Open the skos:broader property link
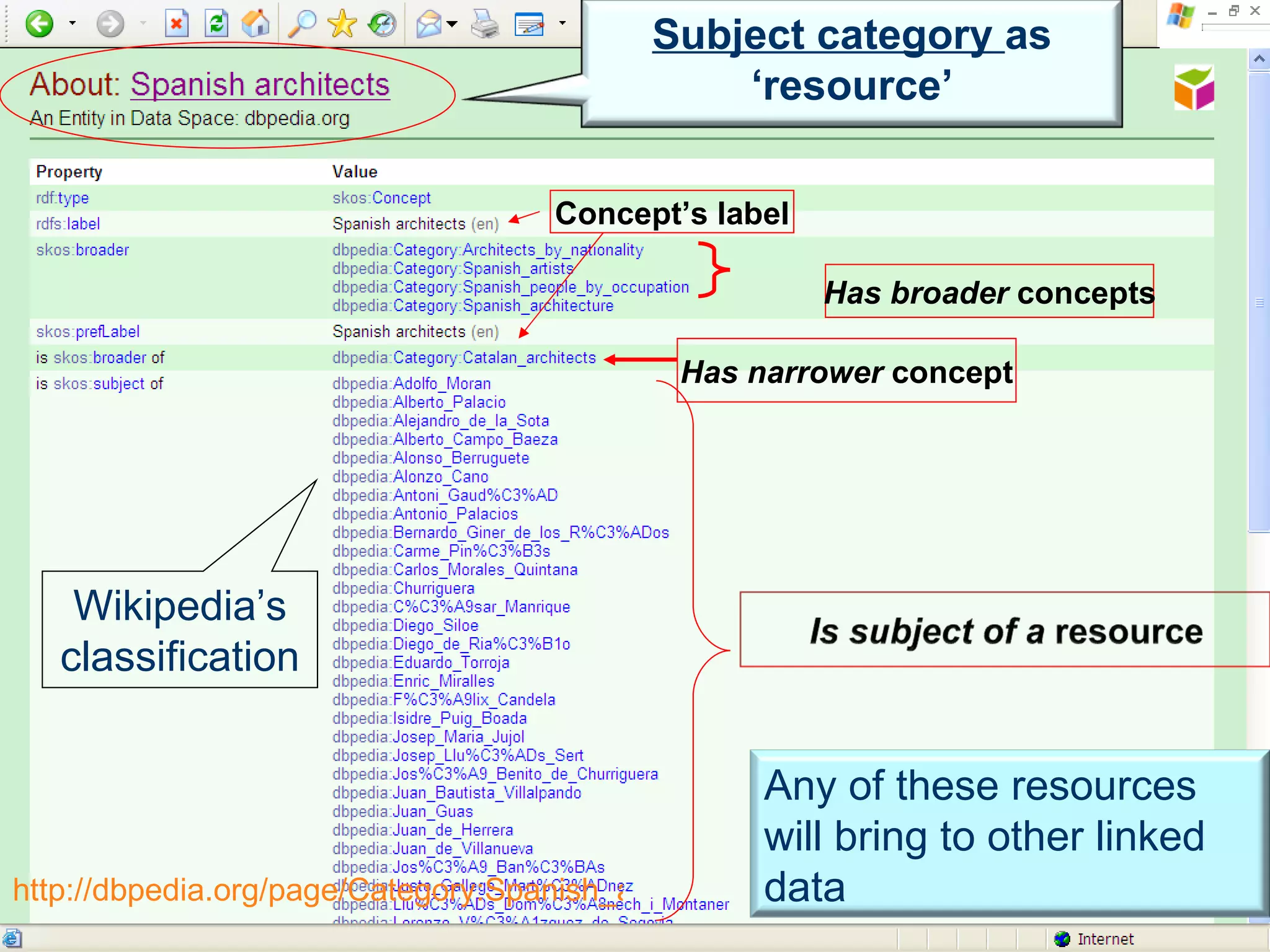 click(x=82, y=250)
